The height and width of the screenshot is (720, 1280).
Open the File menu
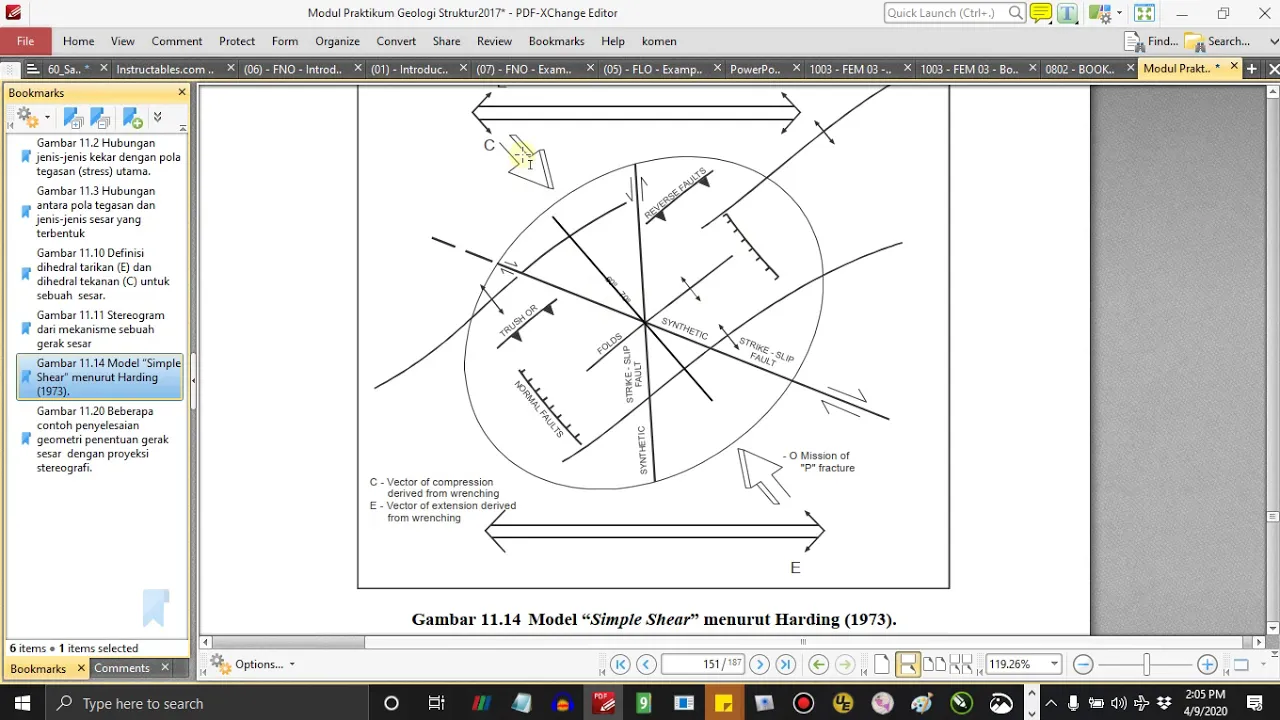25,41
